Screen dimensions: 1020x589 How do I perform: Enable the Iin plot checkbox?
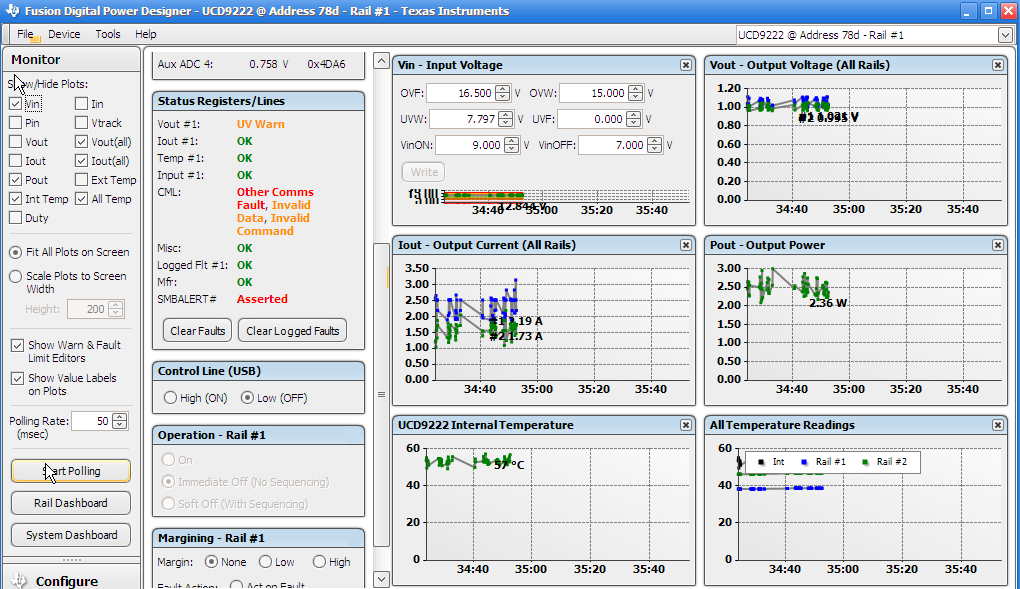point(81,103)
